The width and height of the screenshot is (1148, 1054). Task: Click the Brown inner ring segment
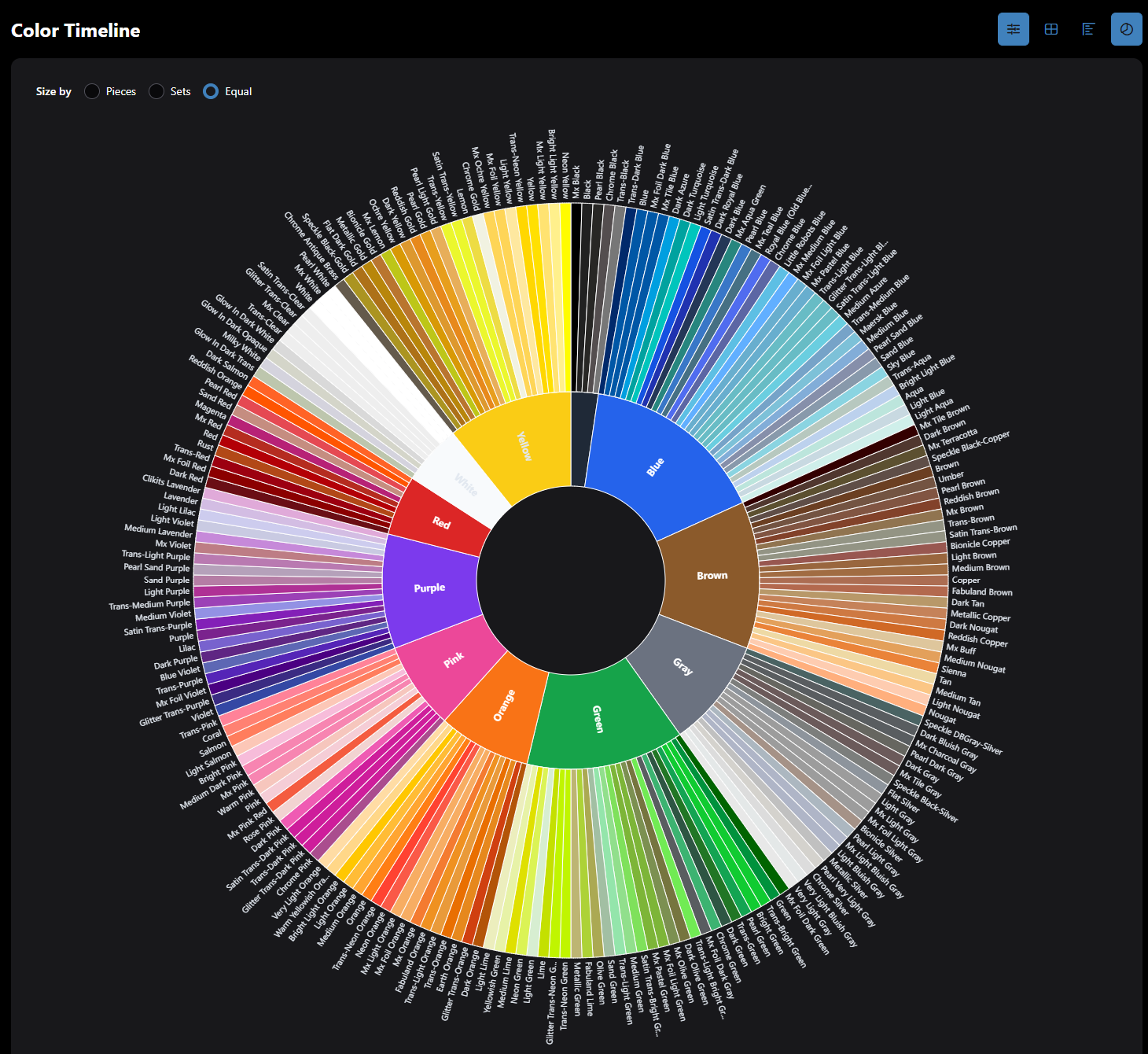pyautogui.click(x=712, y=575)
